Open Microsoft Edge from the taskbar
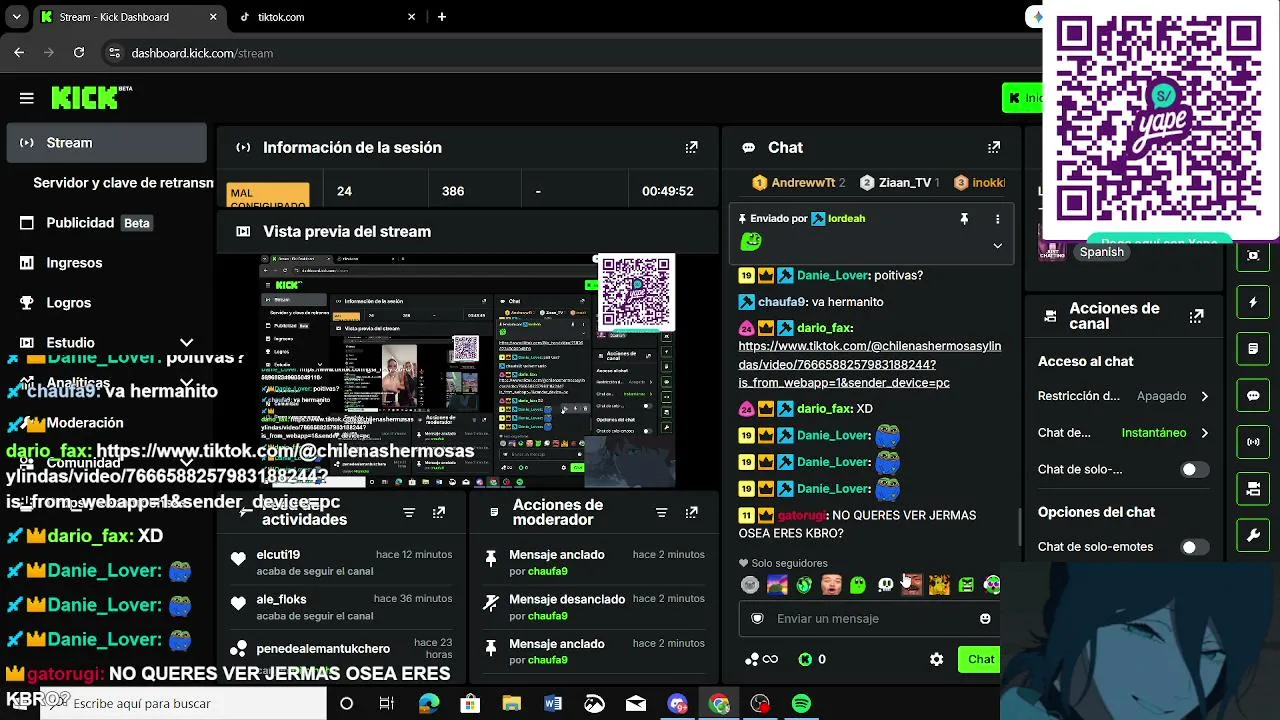This screenshot has width=1280, height=720. pyautogui.click(x=429, y=704)
